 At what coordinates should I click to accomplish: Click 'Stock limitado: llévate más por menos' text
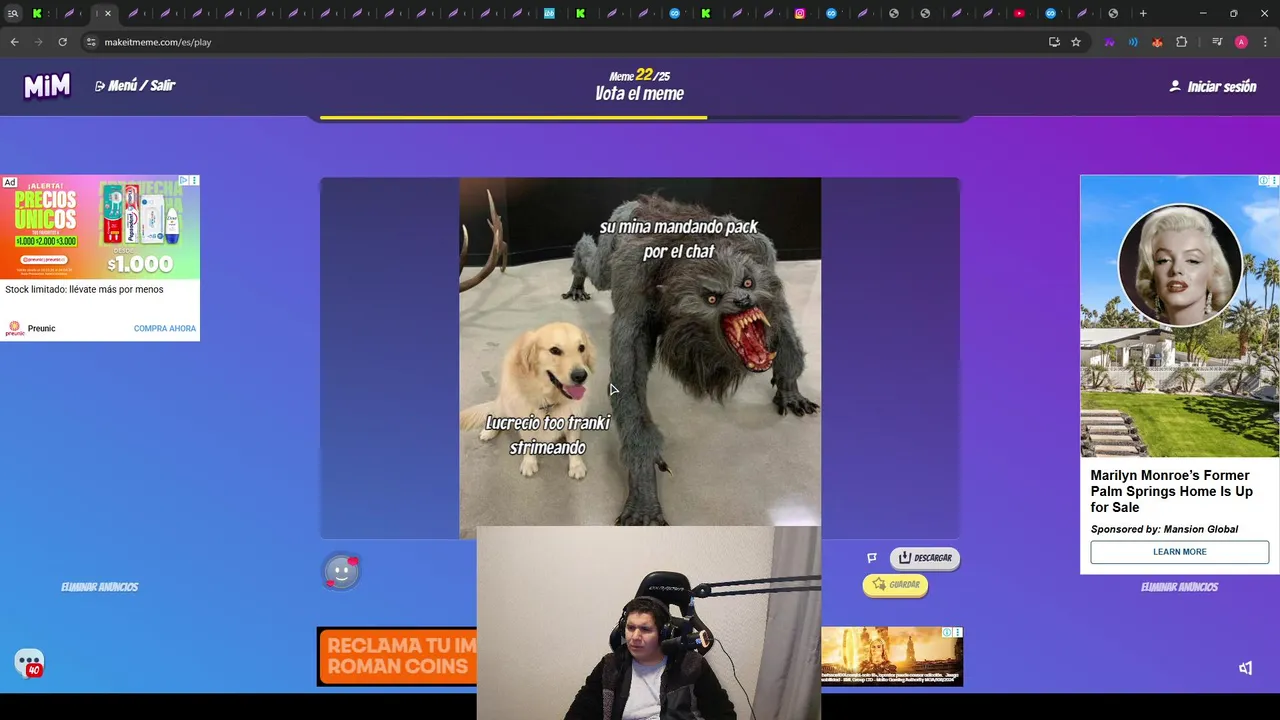[x=84, y=290]
